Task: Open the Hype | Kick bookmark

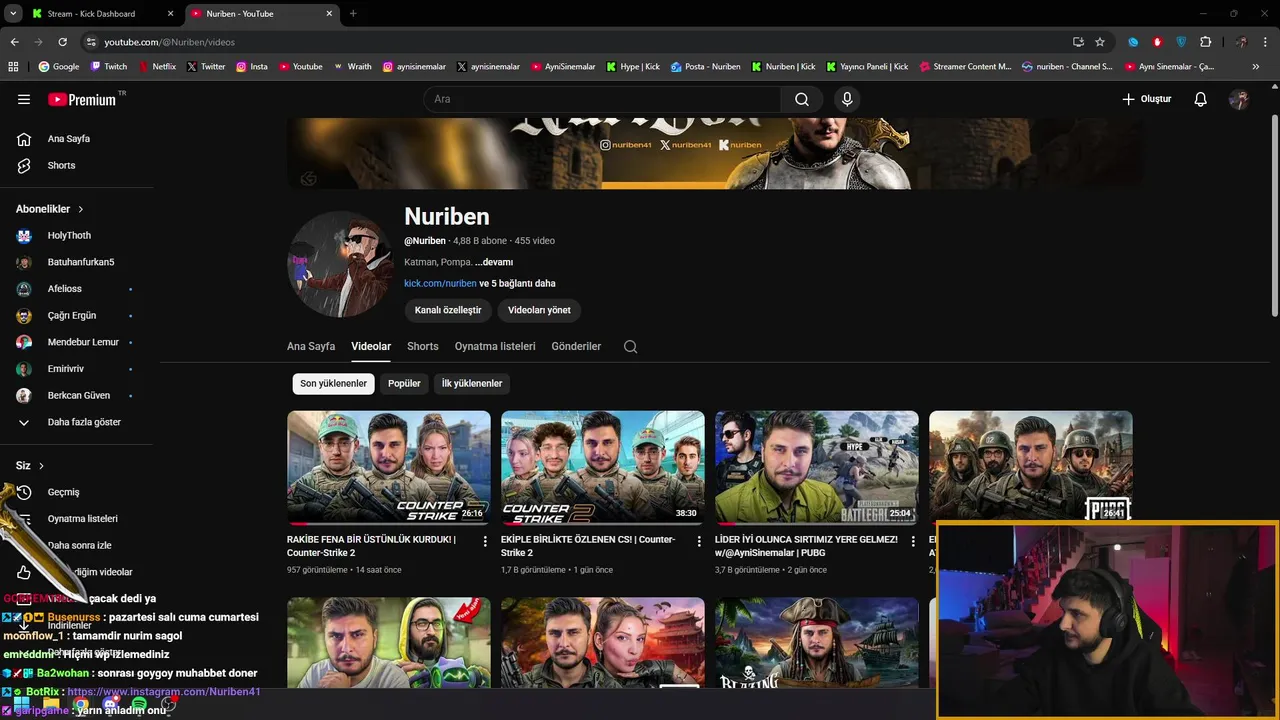Action: 632,67
